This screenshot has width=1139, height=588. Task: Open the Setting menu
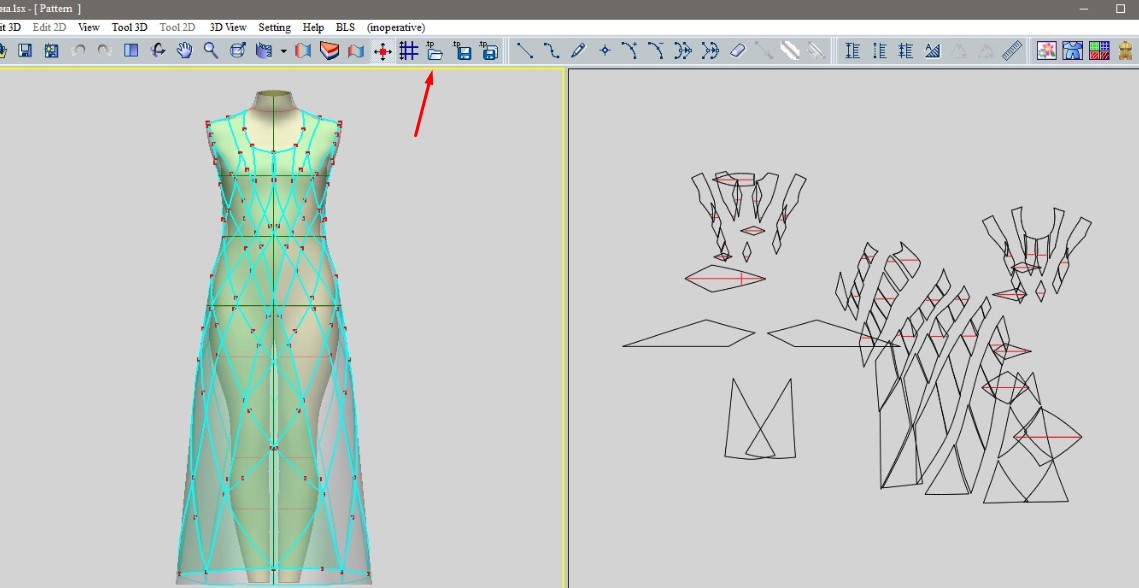[x=274, y=27]
